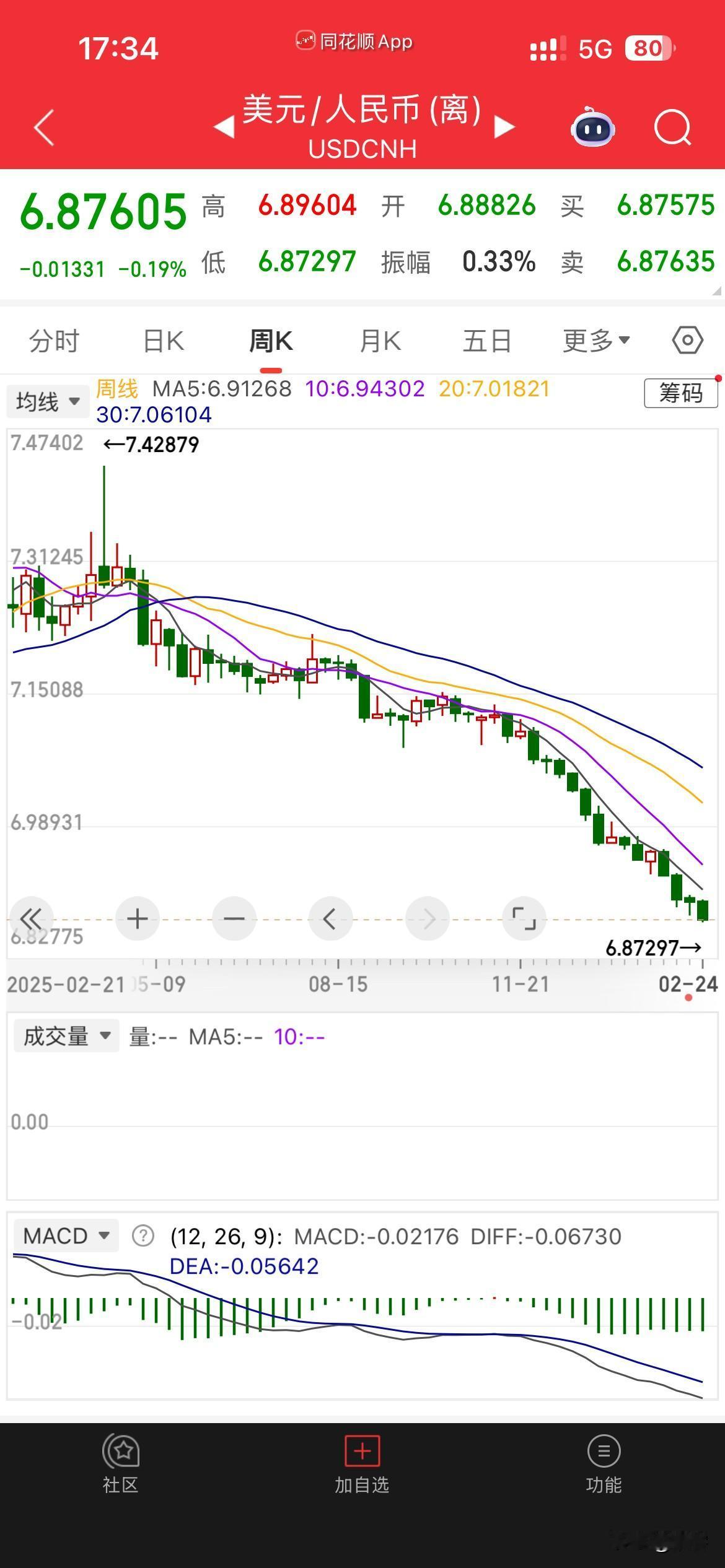The height and width of the screenshot is (1568, 725).
Task: Open chart settings hexagon icon
Action: tap(688, 341)
